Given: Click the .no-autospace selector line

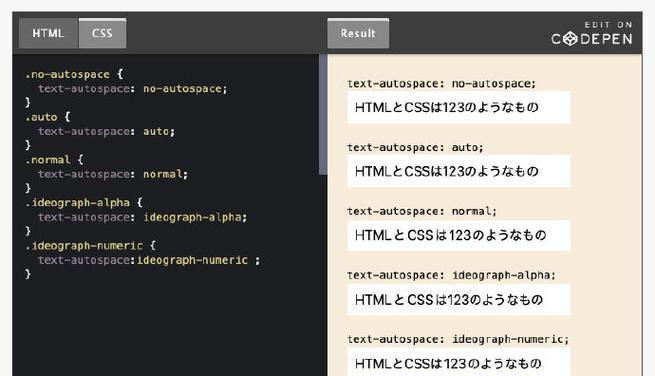Looking at the screenshot, I should point(74,74).
